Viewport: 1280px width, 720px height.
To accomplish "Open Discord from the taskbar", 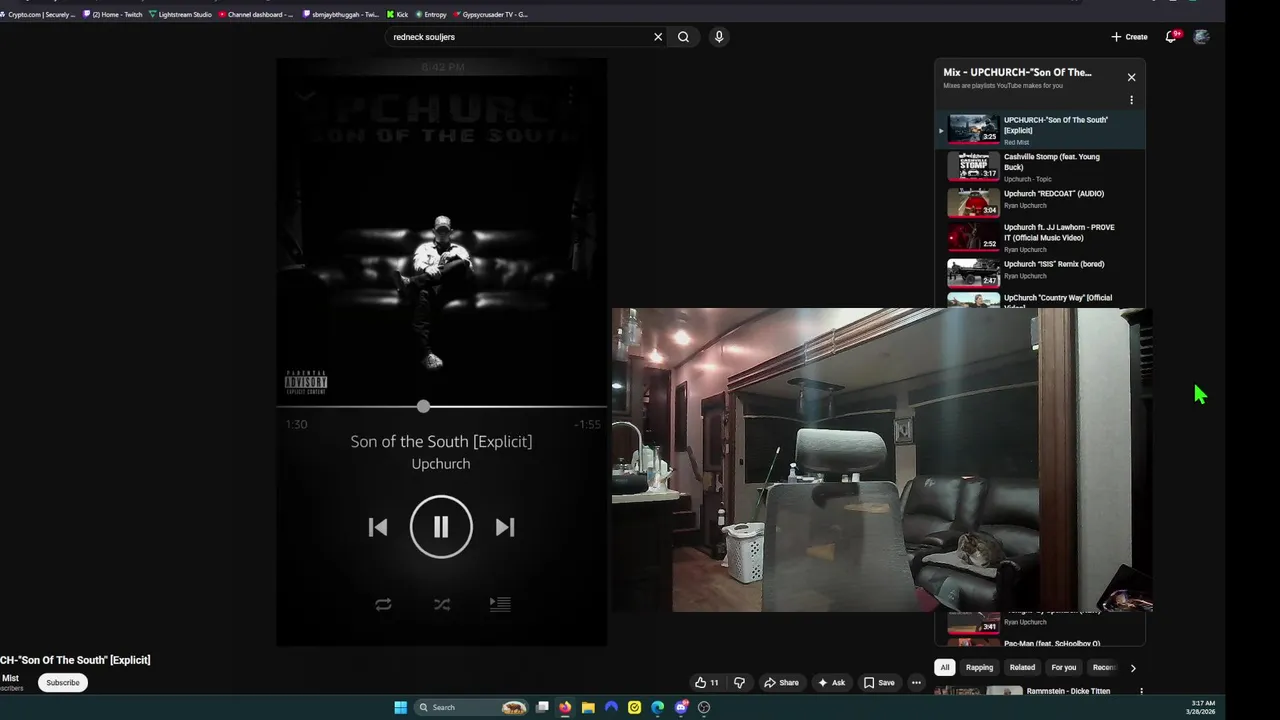I will point(681,707).
